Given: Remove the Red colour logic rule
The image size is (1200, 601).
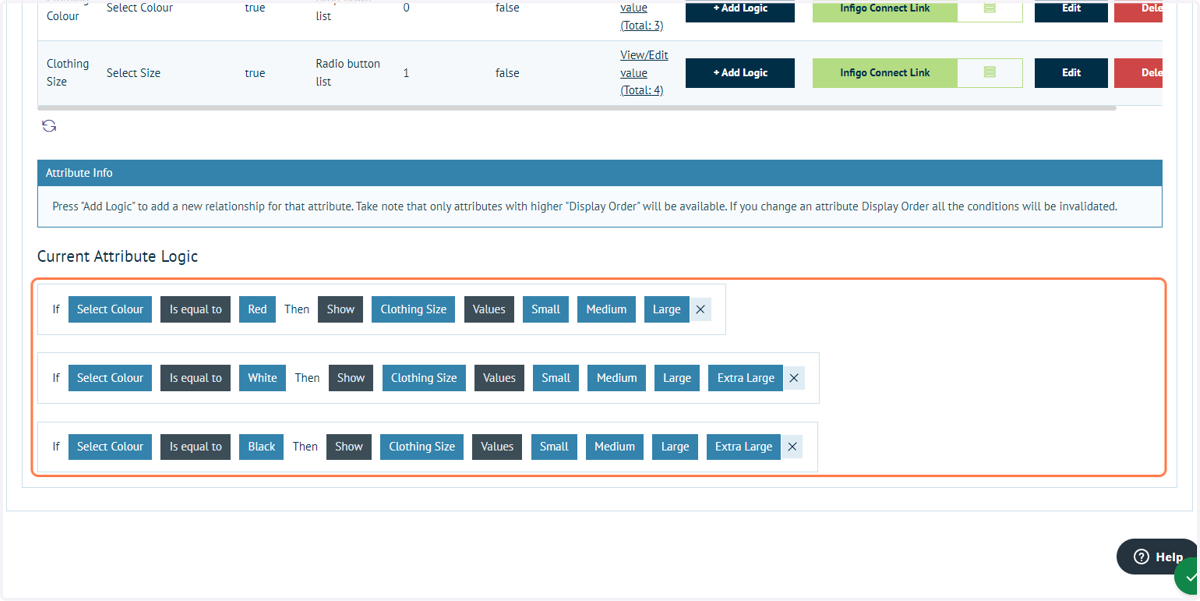Looking at the screenshot, I should tap(700, 309).
